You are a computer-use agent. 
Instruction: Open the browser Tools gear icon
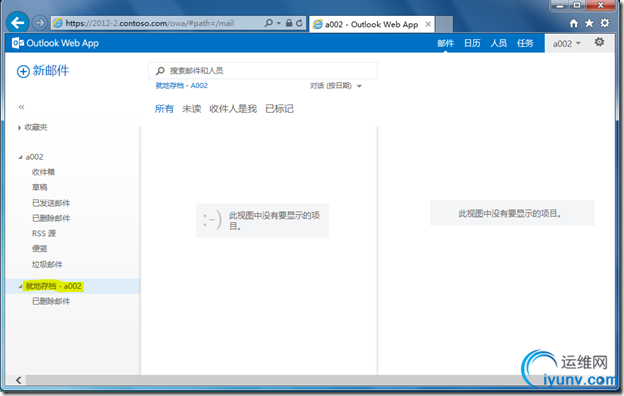click(604, 23)
